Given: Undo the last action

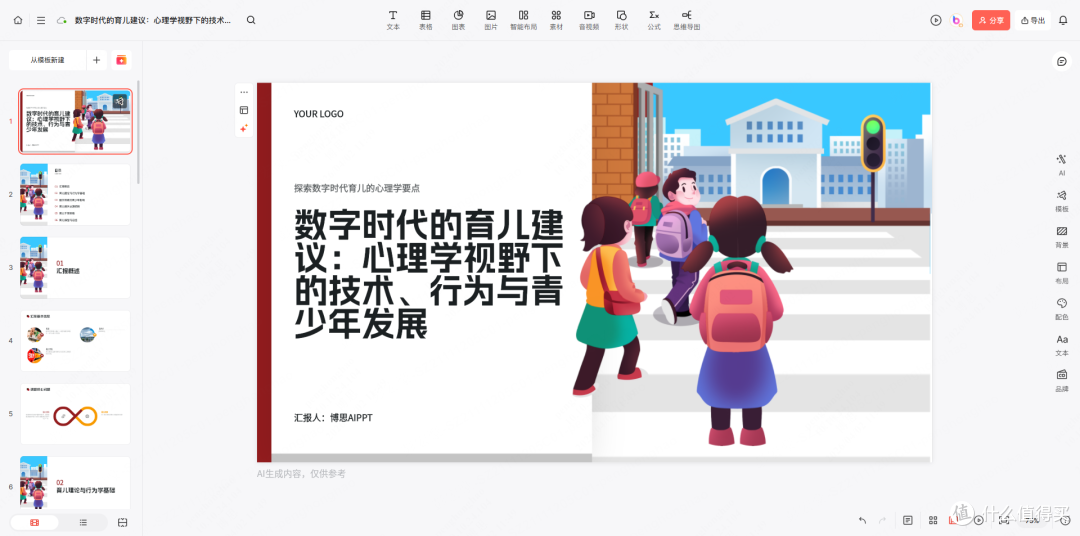Looking at the screenshot, I should click(862, 520).
